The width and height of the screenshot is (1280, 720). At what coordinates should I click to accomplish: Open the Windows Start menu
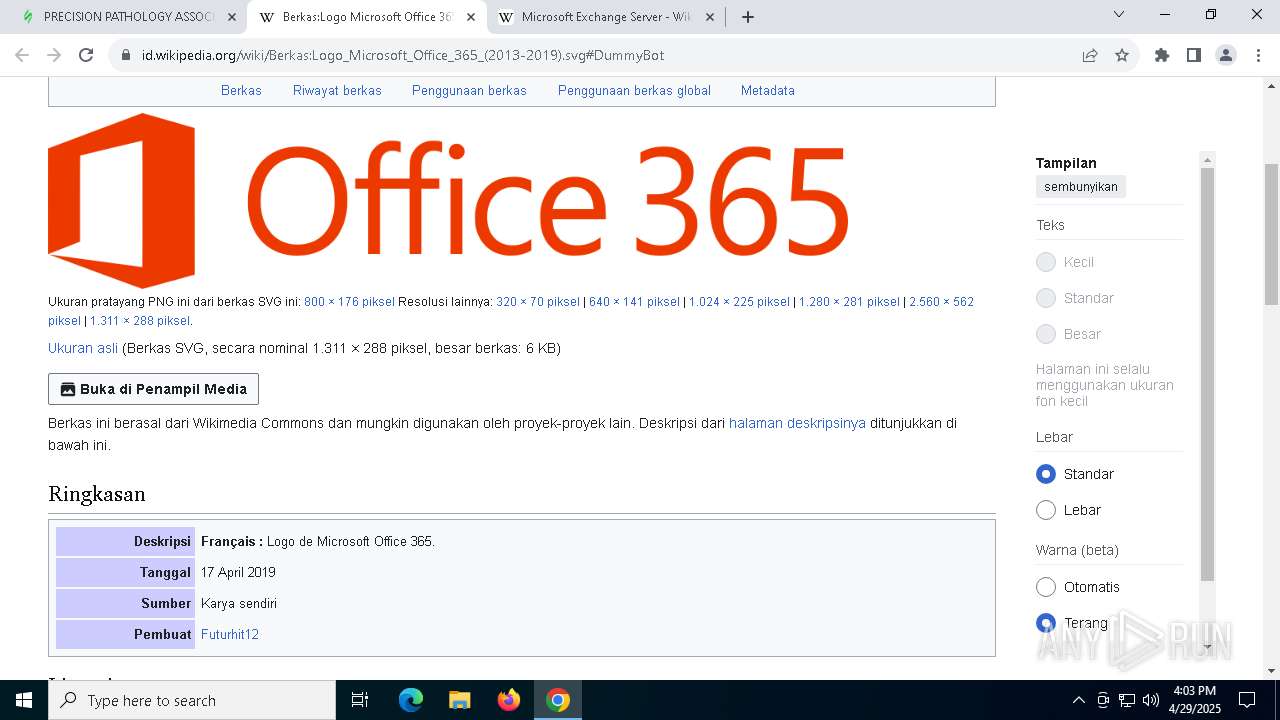coord(24,700)
